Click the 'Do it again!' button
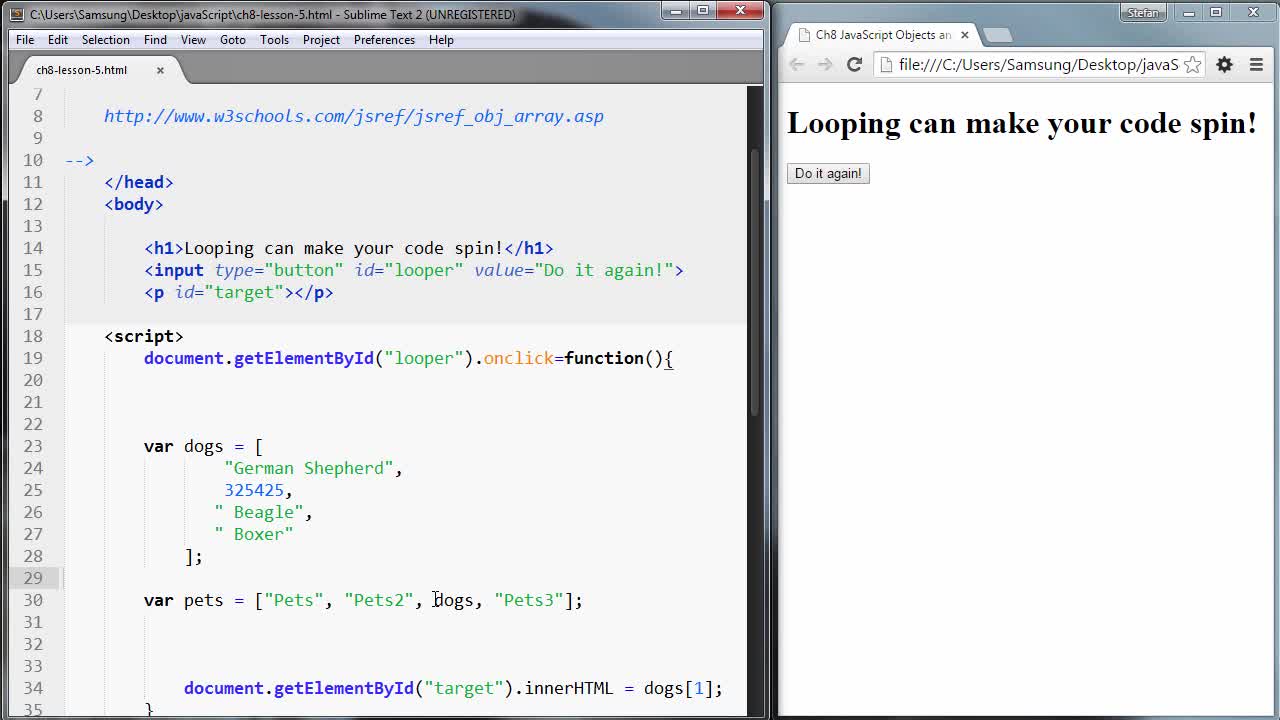The width and height of the screenshot is (1280, 720). (x=828, y=173)
